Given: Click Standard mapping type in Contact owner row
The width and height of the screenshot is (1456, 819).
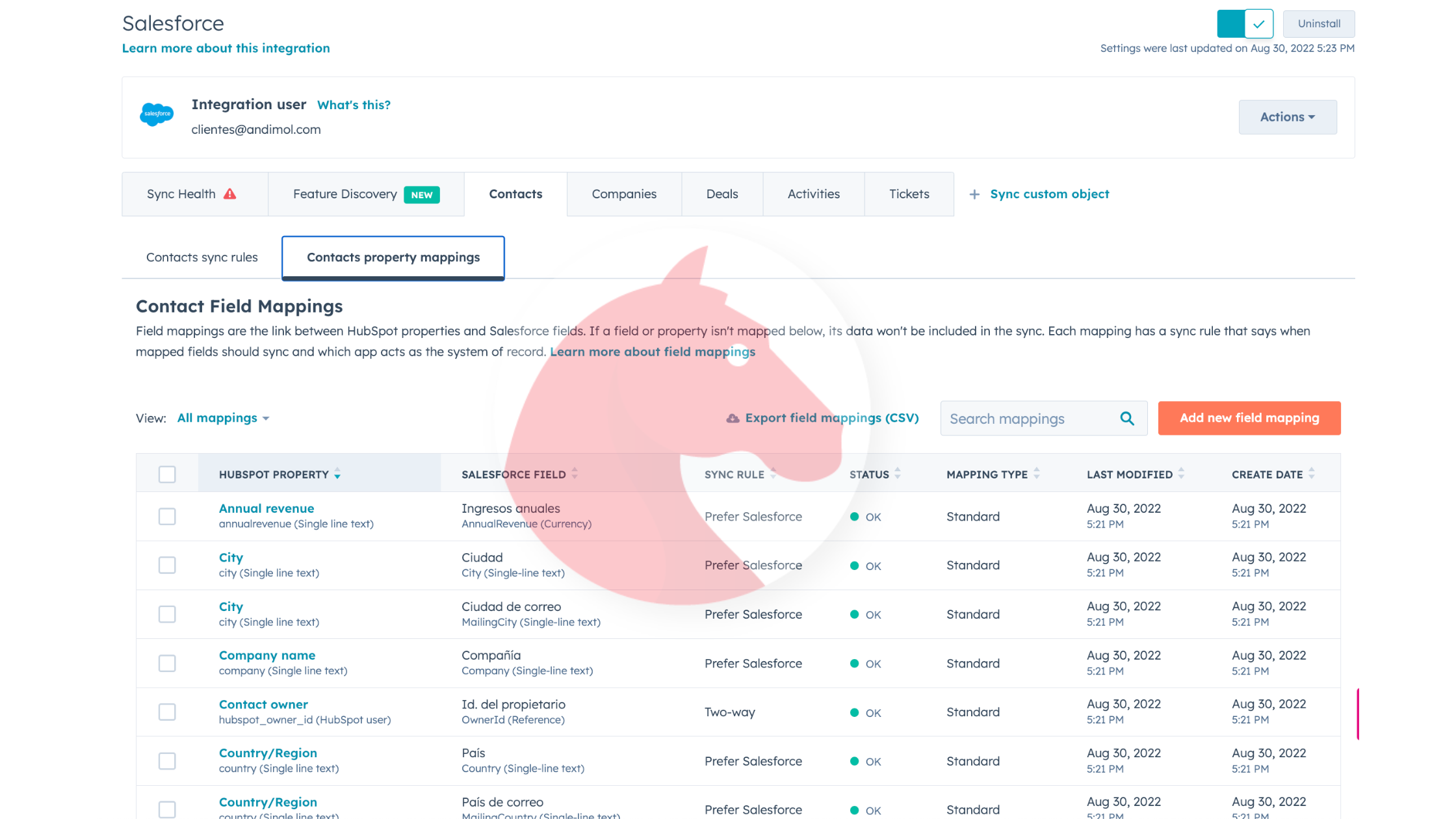Looking at the screenshot, I should click(973, 712).
